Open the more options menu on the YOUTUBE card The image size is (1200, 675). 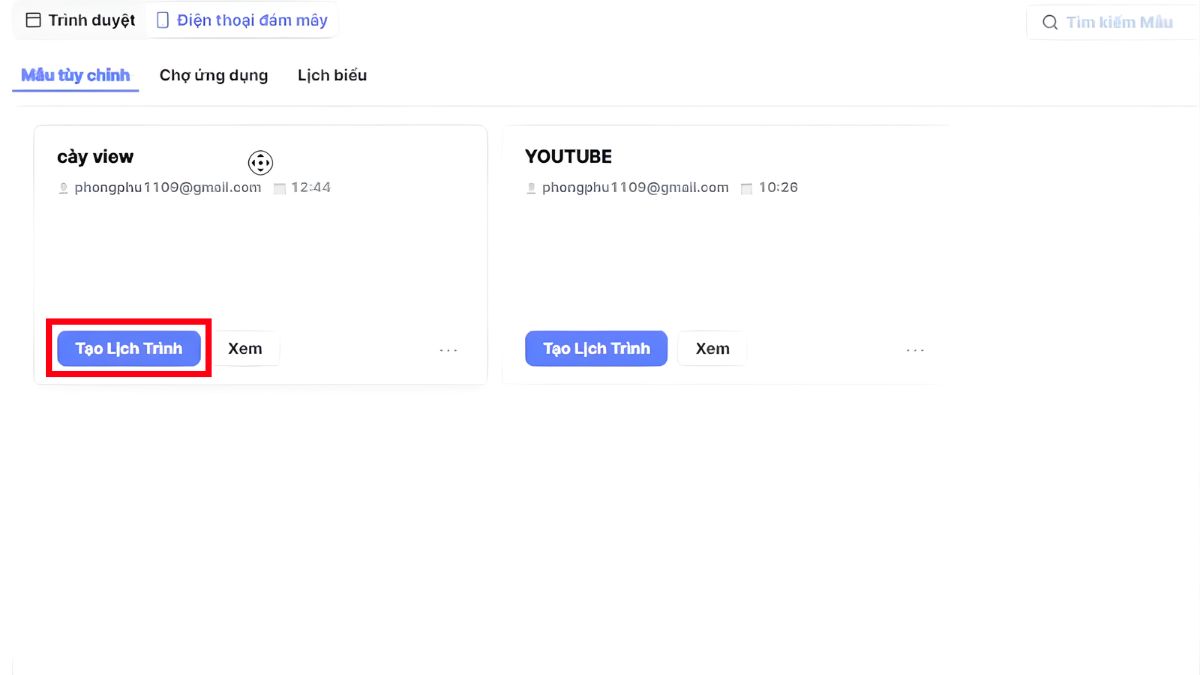click(915, 349)
